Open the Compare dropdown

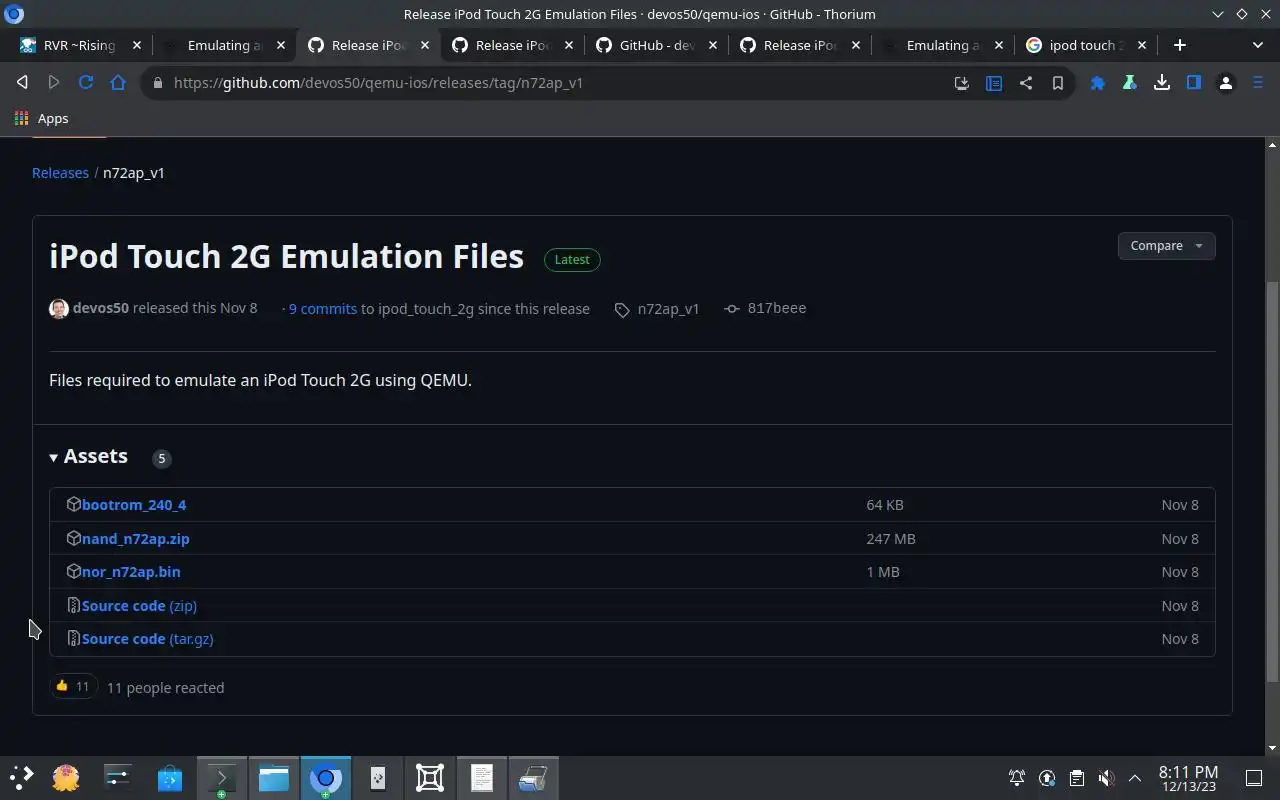(x=1166, y=246)
